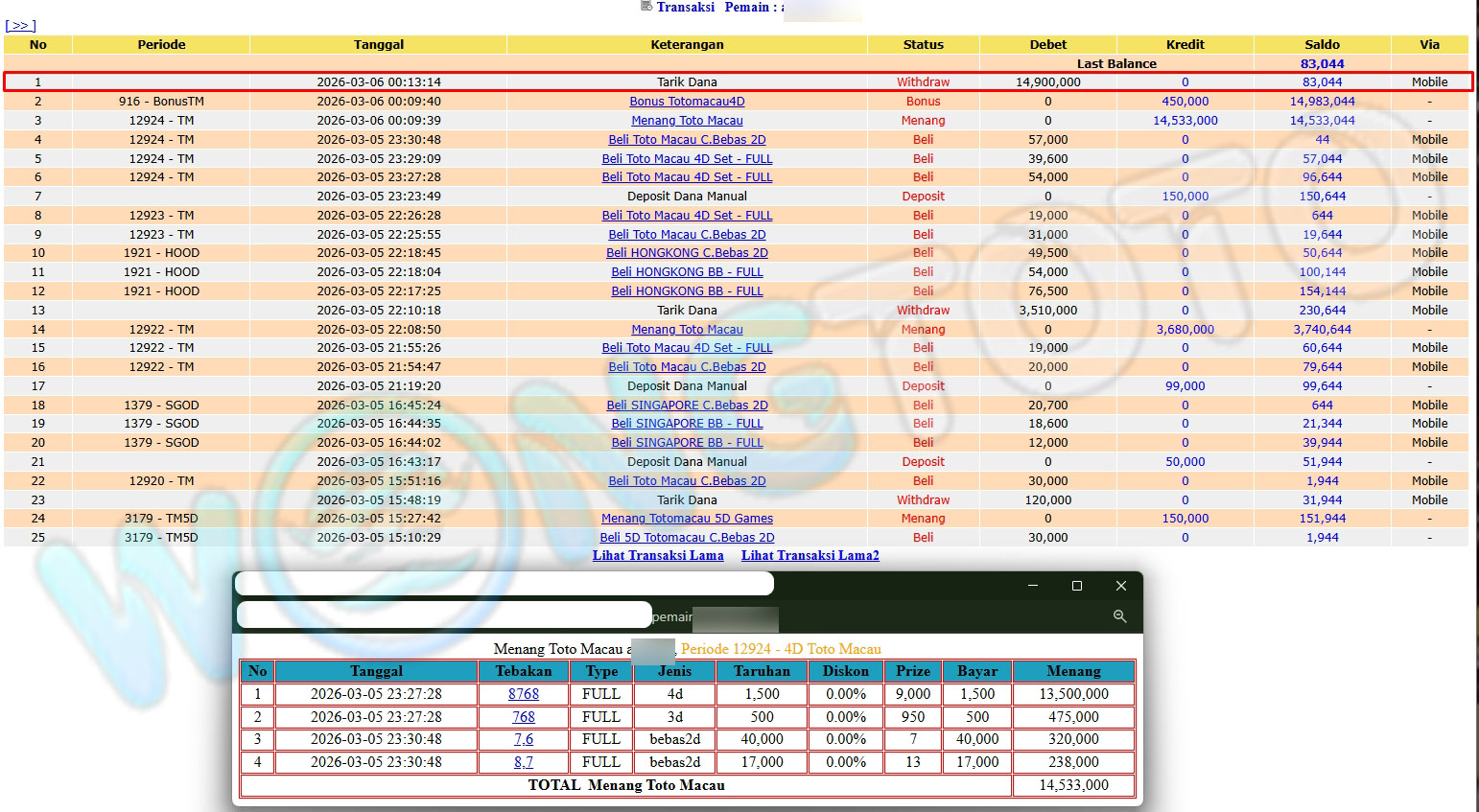Click Tebakan number 768 link
Viewport: 1479px width, 812px height.
pyautogui.click(x=524, y=717)
